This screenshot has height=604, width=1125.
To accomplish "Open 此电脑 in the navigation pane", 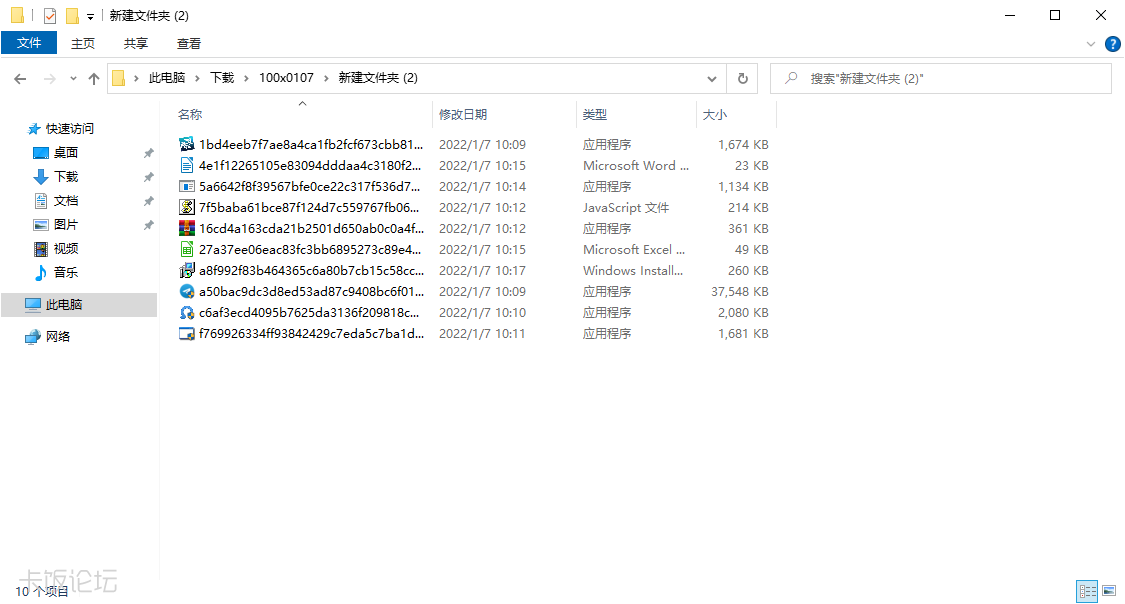I will pos(65,304).
